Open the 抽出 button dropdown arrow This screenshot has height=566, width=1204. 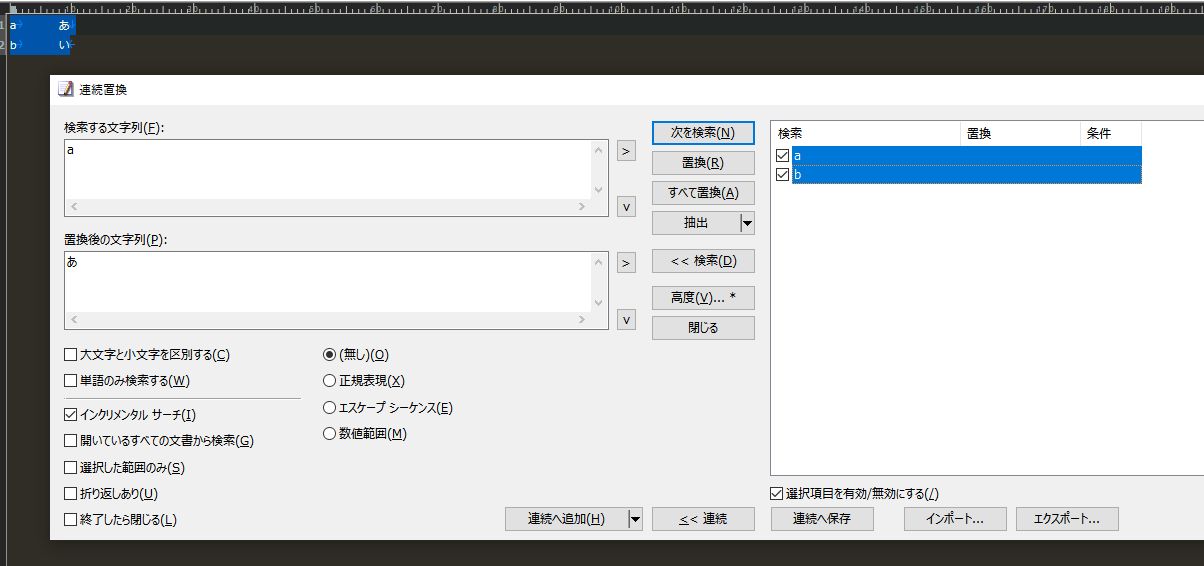coord(747,222)
